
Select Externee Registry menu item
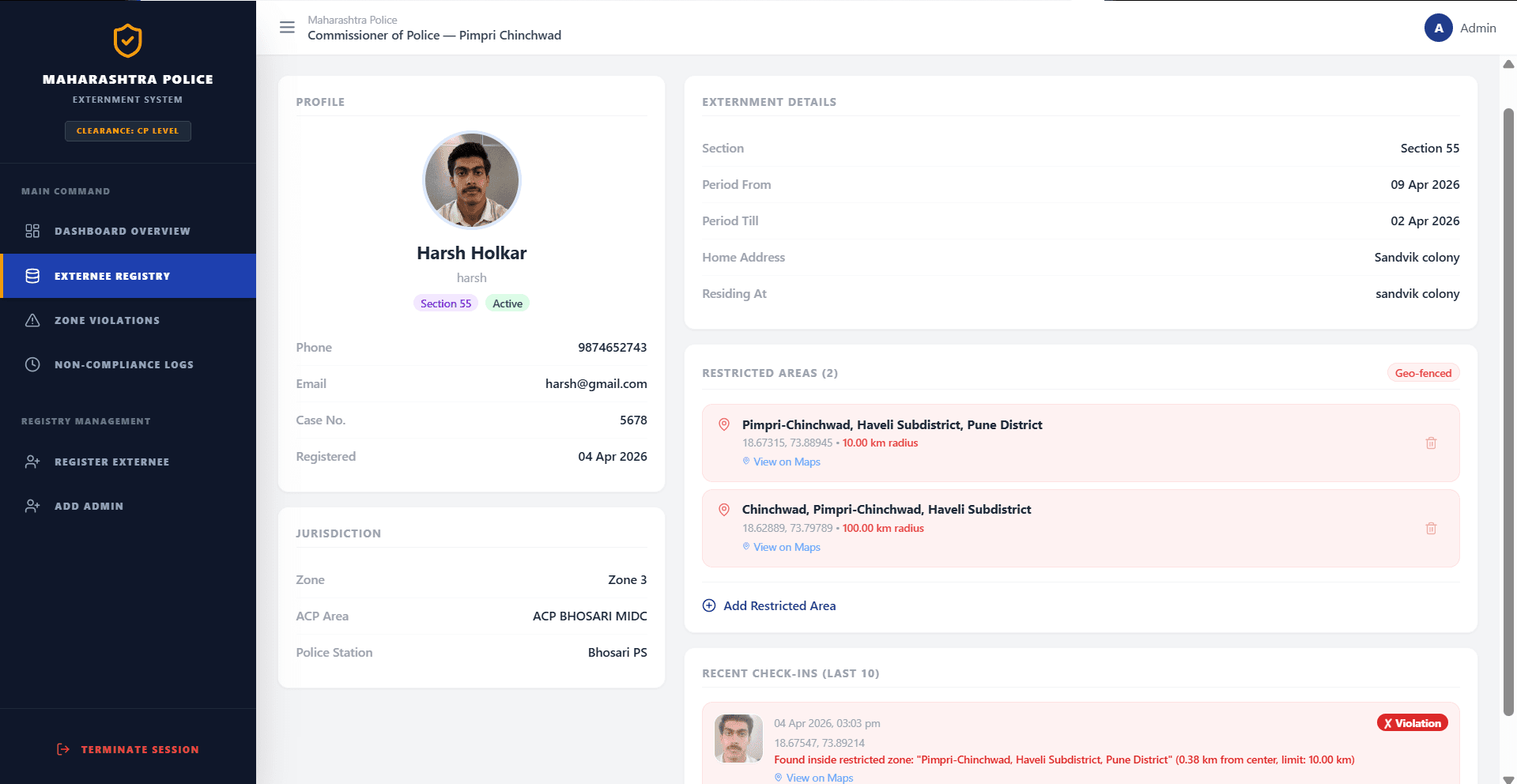click(x=128, y=276)
